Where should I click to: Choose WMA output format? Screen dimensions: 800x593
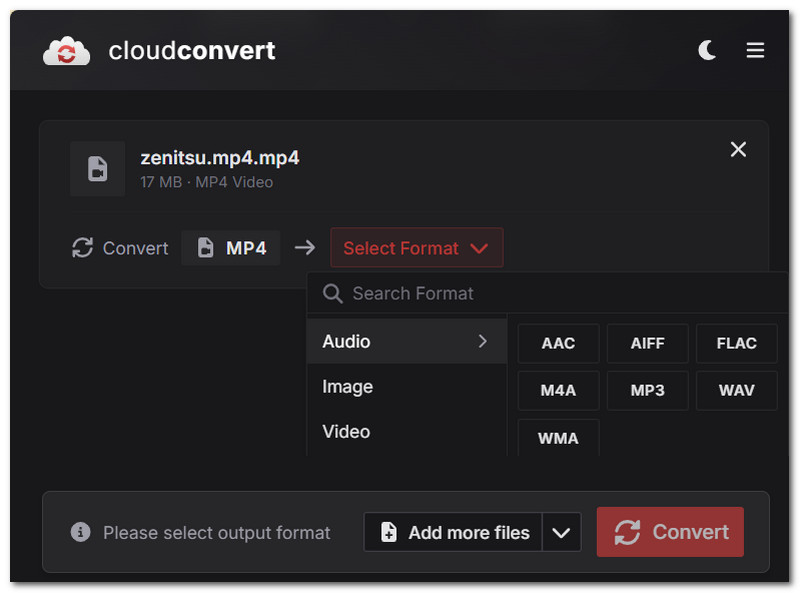[558, 438]
